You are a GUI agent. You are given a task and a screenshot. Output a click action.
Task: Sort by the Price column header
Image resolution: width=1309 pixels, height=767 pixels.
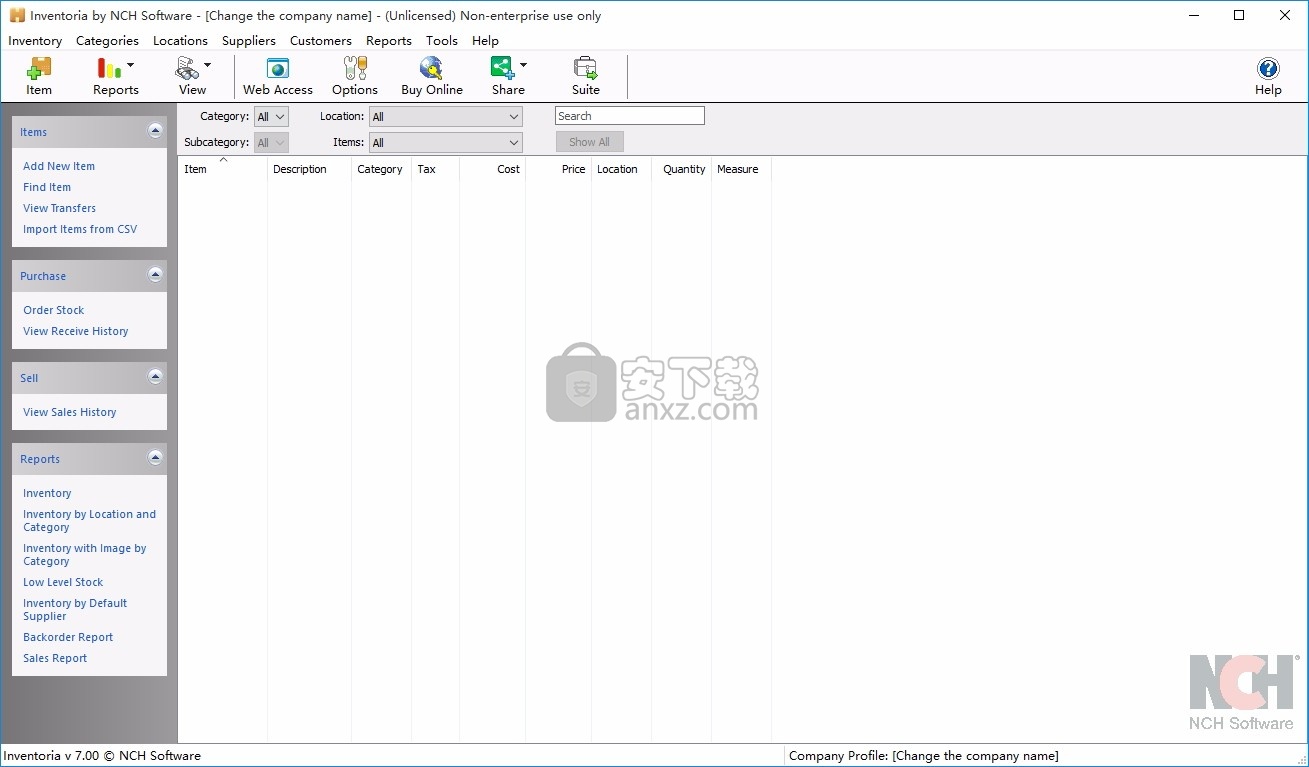(558, 169)
